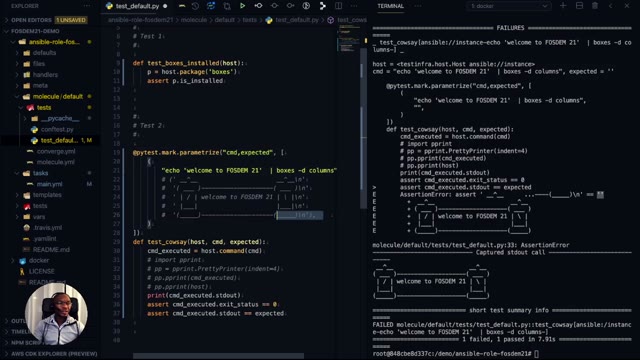Open the files folder

(x=39, y=64)
